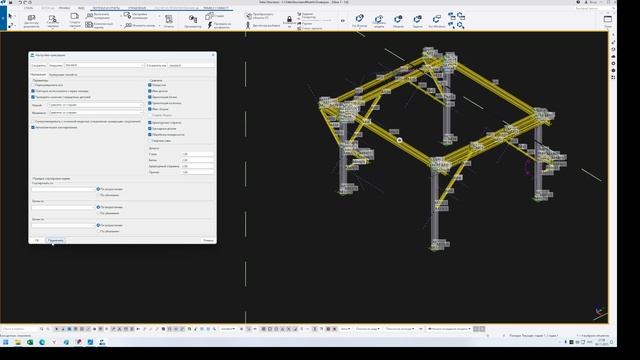Launch the Organizer ribbon icon
Viewport: 640px width, 360px height.
click(x=193, y=19)
